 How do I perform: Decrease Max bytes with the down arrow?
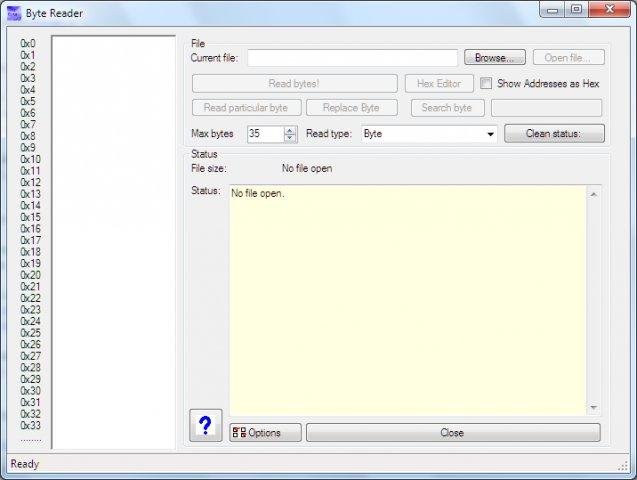[290, 138]
